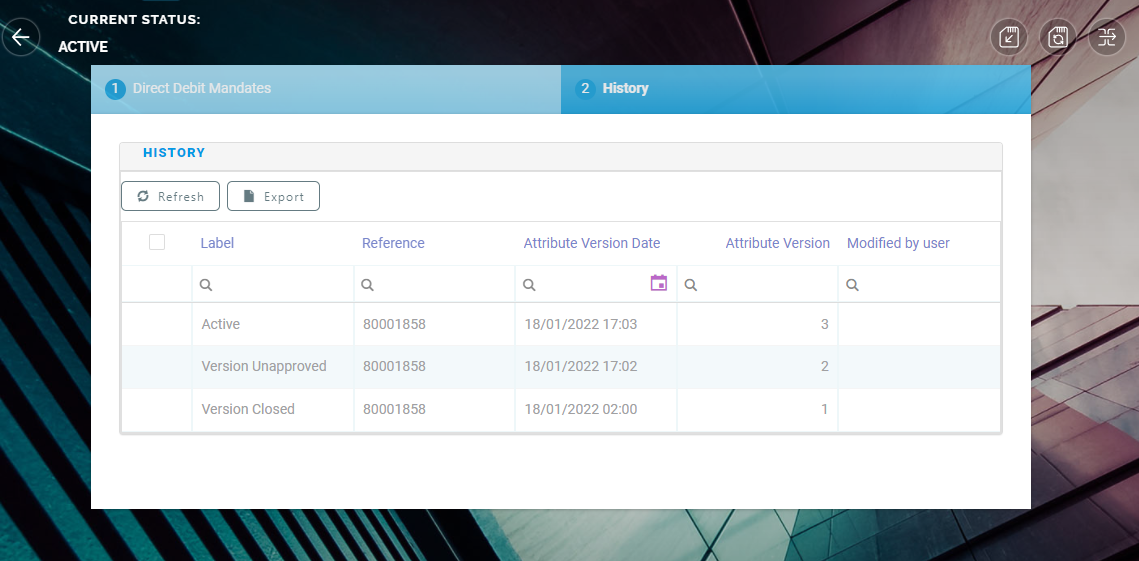
Task: Click the SD card reload icon
Action: coord(1058,38)
